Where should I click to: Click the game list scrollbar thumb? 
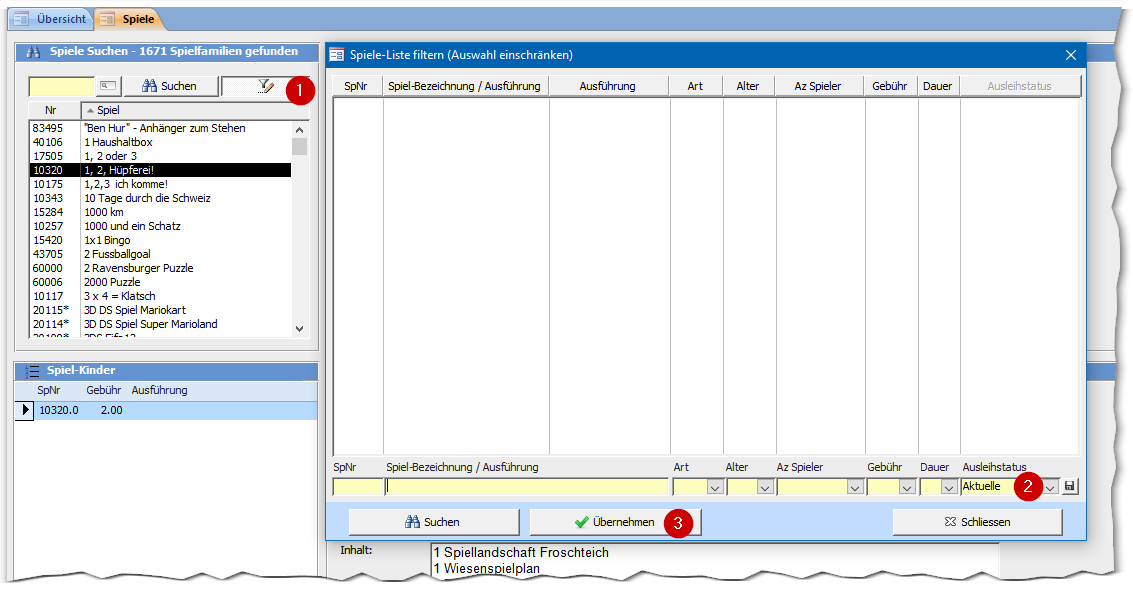pyautogui.click(x=300, y=147)
